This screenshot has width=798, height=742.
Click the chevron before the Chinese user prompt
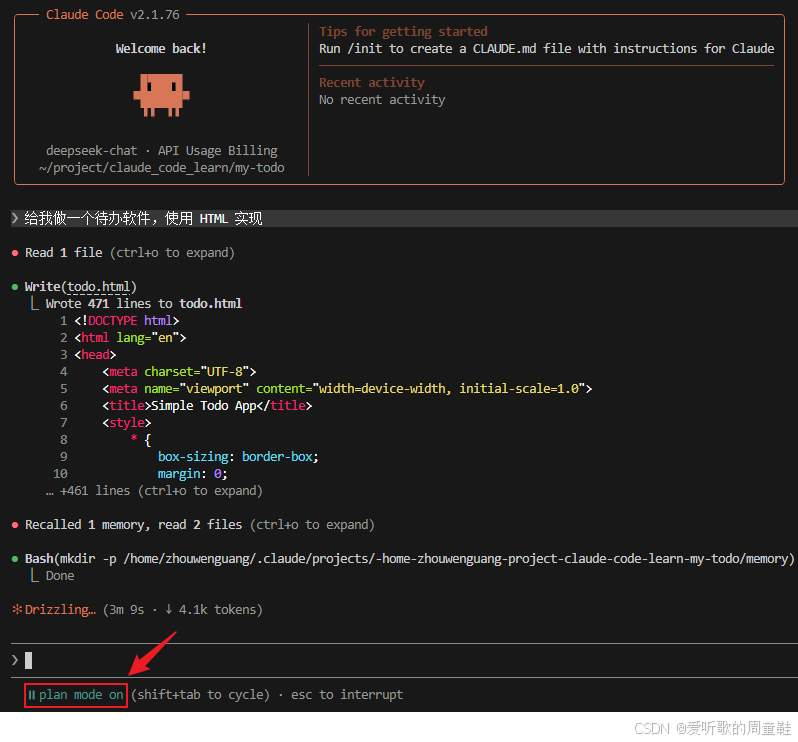pos(15,218)
